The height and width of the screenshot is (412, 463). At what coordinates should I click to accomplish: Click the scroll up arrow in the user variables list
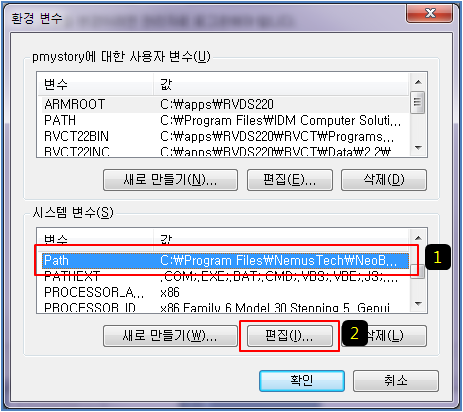418,82
